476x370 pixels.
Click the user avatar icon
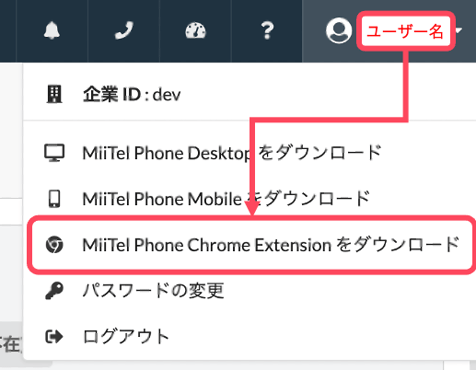[339, 31]
